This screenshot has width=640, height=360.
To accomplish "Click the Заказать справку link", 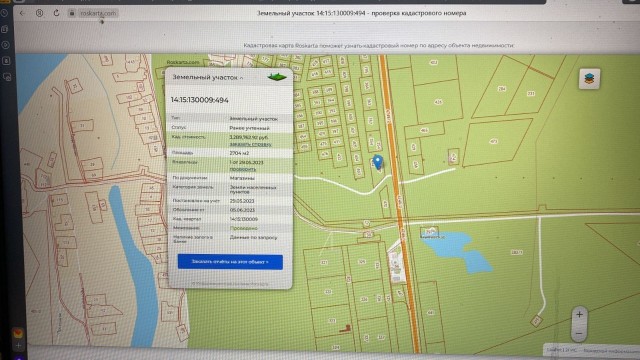I will click(x=250, y=144).
